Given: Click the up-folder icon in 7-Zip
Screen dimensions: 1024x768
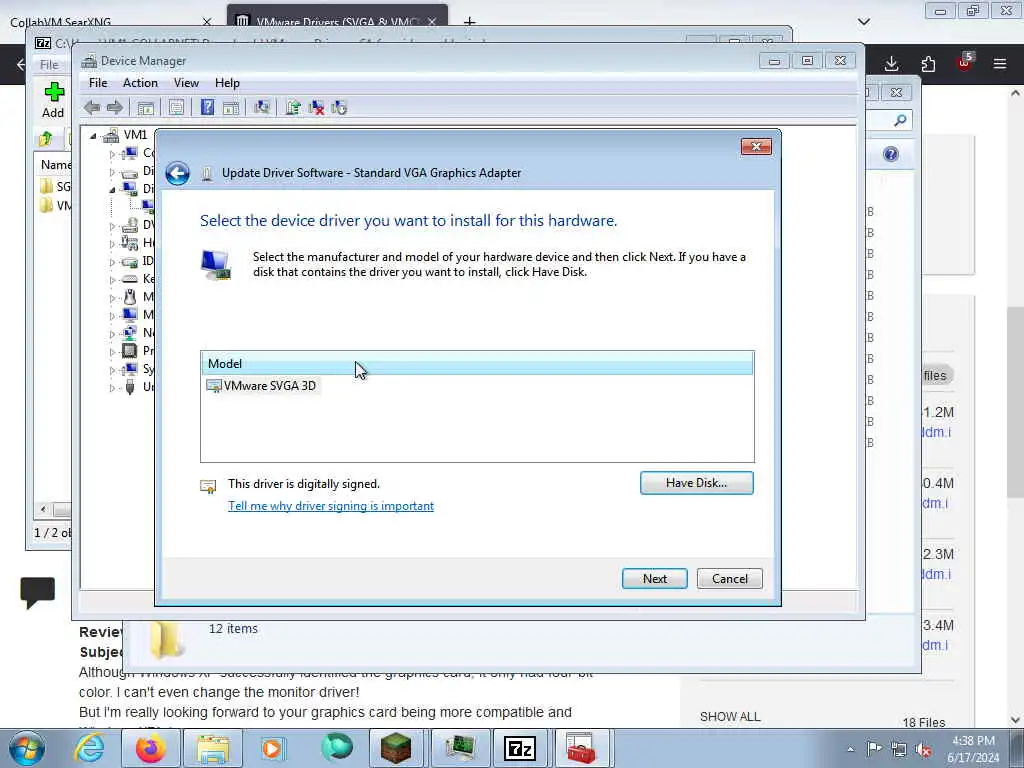Looking at the screenshot, I should click(46, 138).
